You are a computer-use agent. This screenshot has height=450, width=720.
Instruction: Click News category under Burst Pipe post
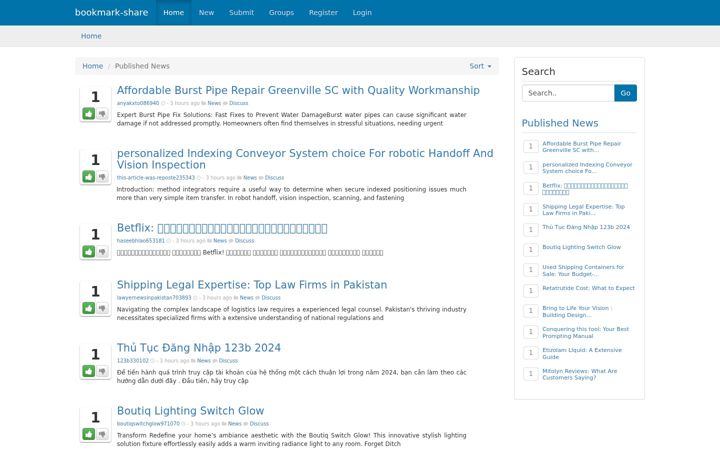coord(214,103)
